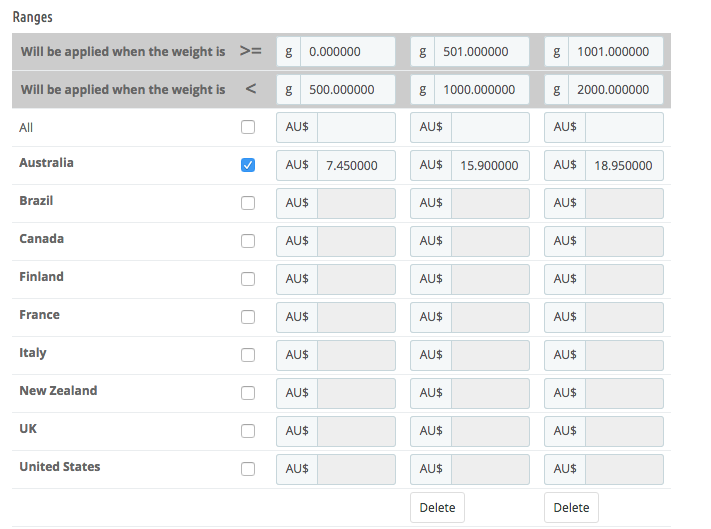Delete the 1001 to 2000 g range

571,508
